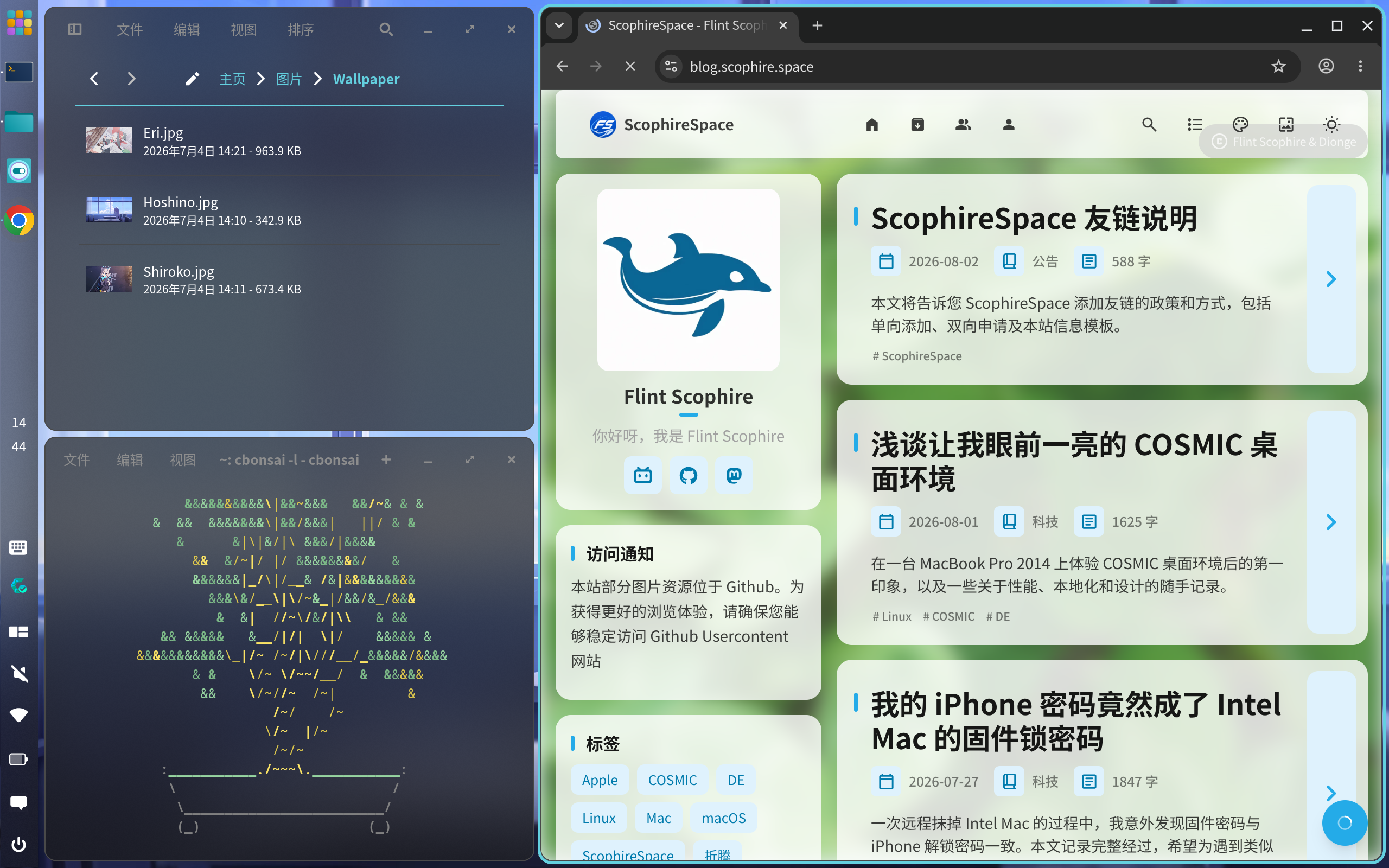The height and width of the screenshot is (868, 1389).
Task: Expand the COSMIC 桌面环境 post arrow
Action: pos(1331,522)
